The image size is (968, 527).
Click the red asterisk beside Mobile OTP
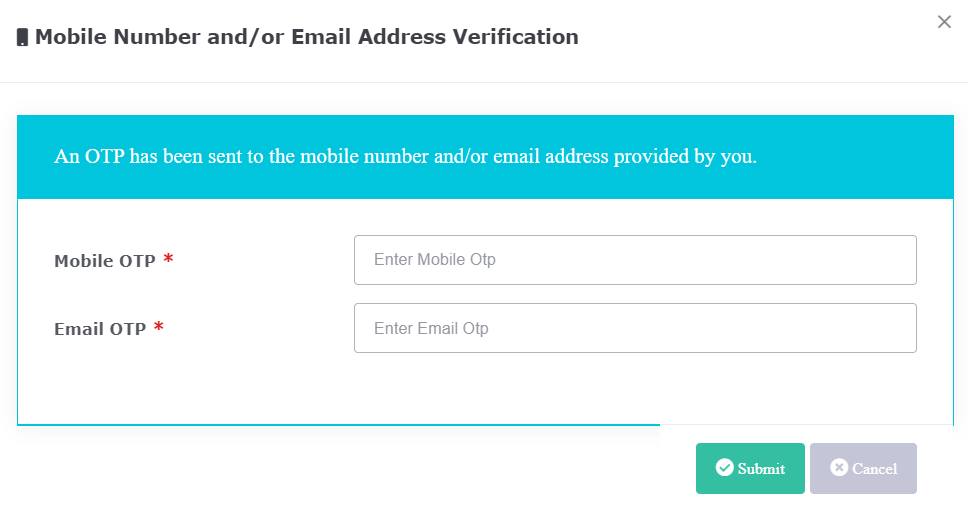click(x=168, y=258)
